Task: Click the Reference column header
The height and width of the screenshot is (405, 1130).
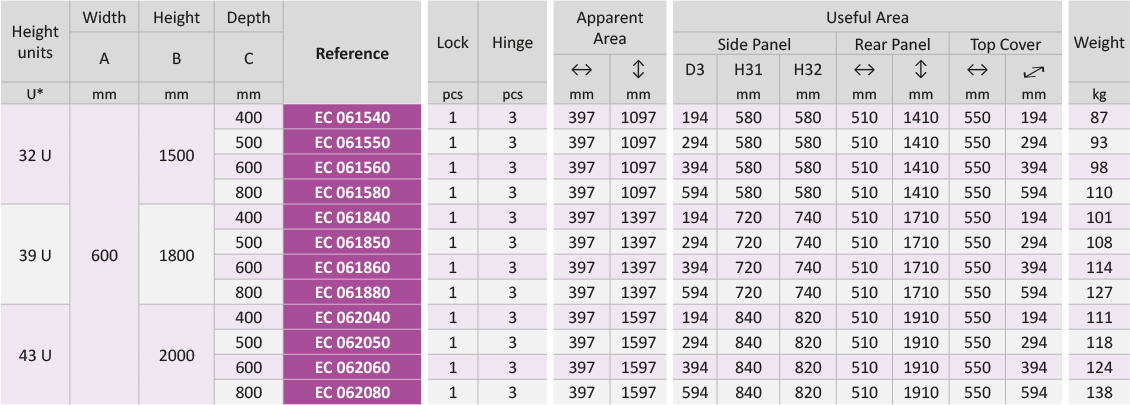Action: click(x=352, y=54)
